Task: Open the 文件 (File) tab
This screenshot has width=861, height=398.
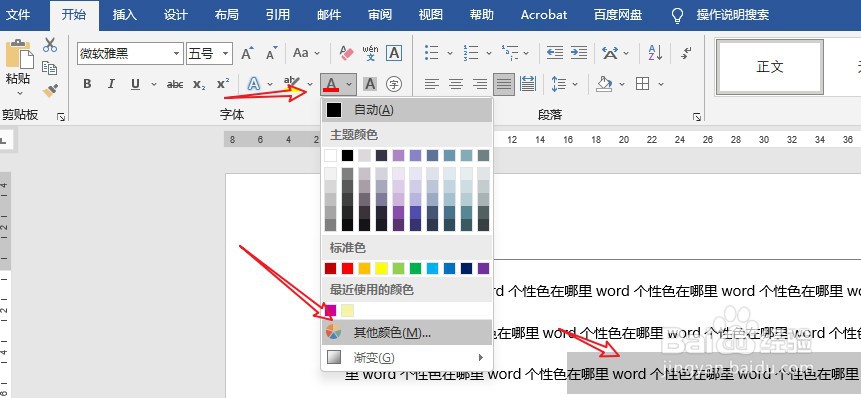Action: pos(18,15)
